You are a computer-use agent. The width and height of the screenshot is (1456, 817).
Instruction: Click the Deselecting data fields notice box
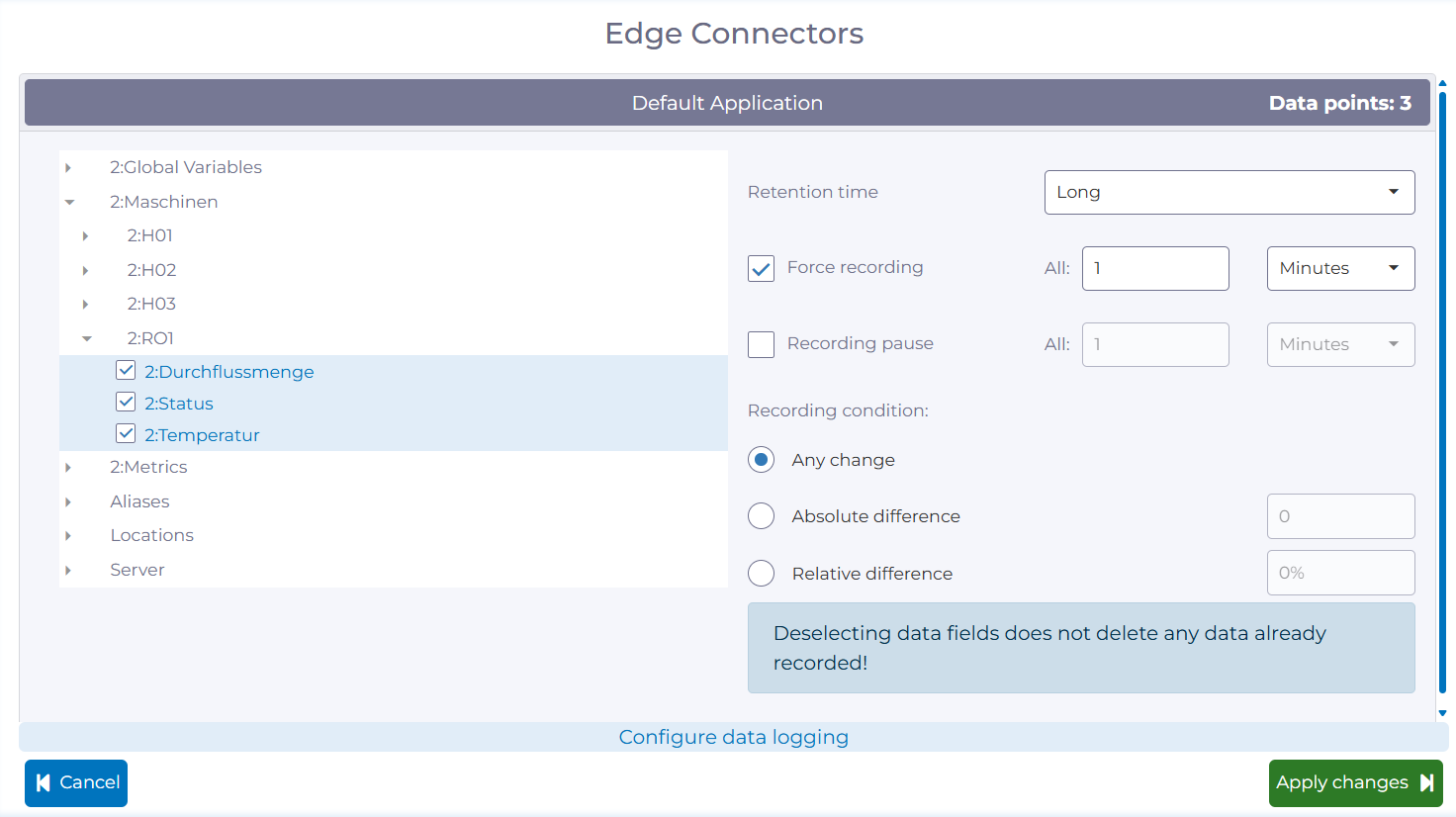(1081, 648)
